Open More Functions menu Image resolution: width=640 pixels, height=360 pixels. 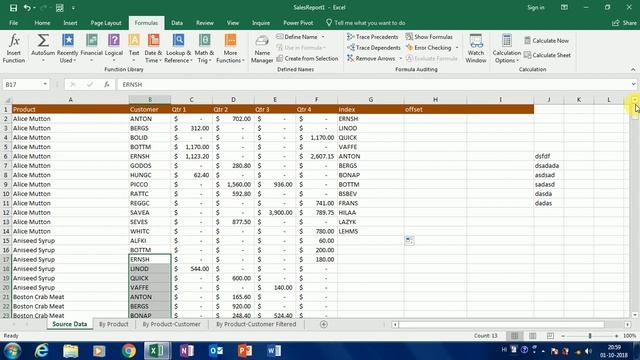[x=230, y=49]
